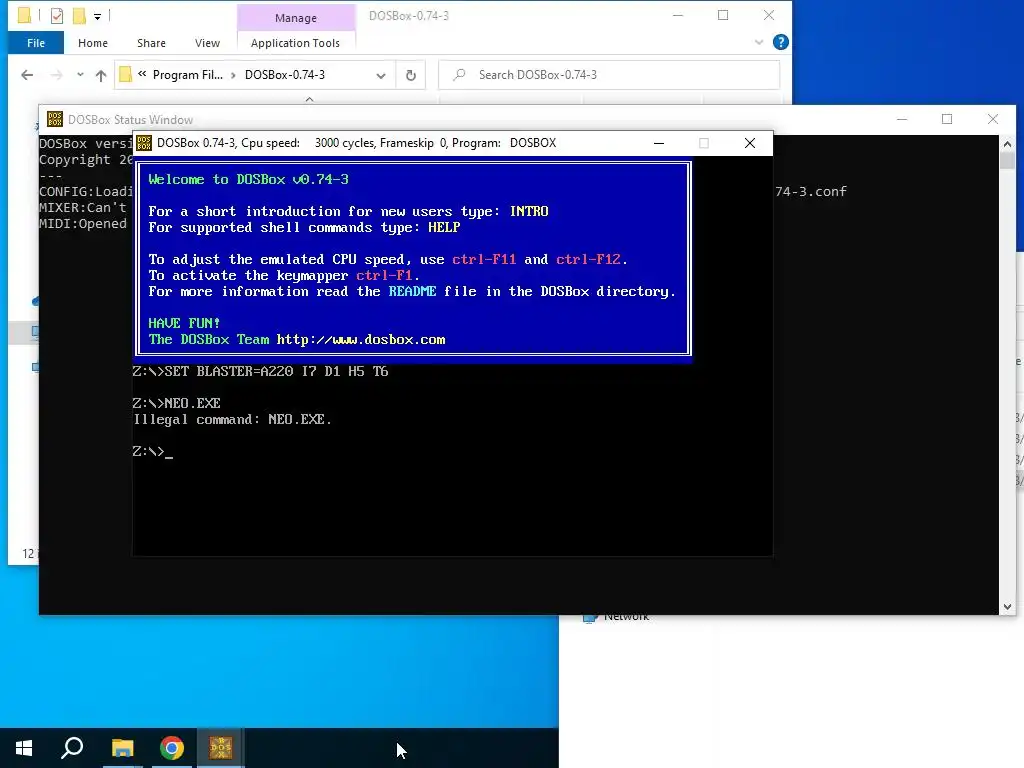Open File Explorer from the taskbar

(x=122, y=748)
